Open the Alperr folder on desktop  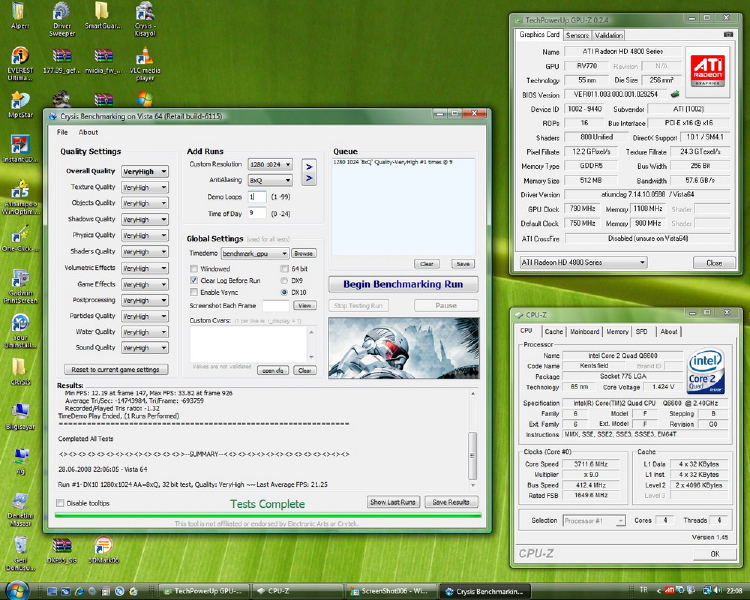(x=20, y=15)
